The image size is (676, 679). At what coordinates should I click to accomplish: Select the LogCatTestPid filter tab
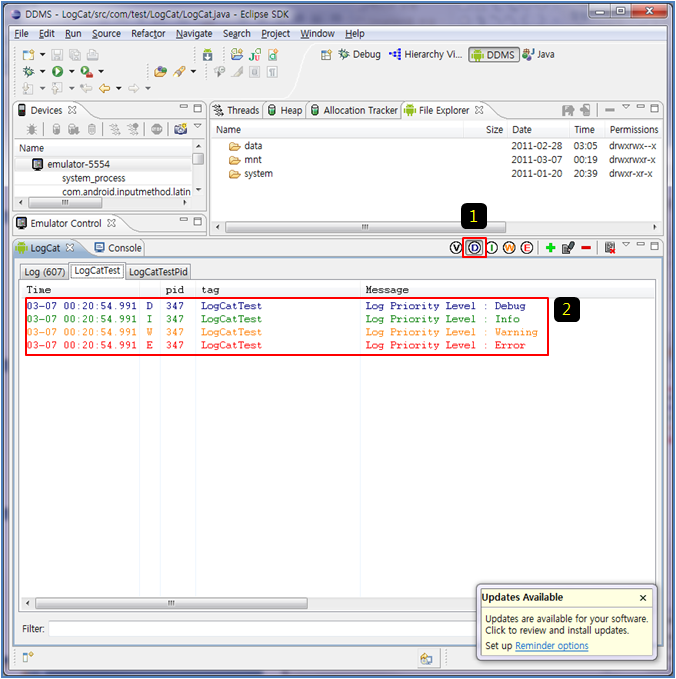[x=158, y=272]
